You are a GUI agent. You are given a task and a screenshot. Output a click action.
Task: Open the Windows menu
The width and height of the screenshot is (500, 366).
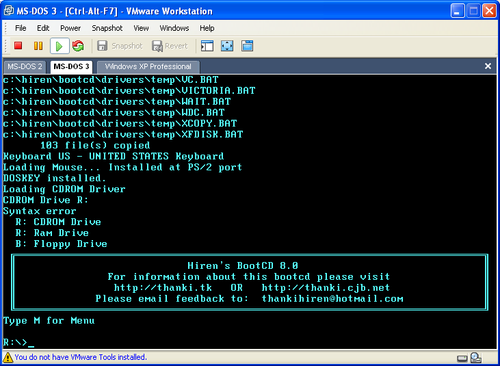click(174, 28)
